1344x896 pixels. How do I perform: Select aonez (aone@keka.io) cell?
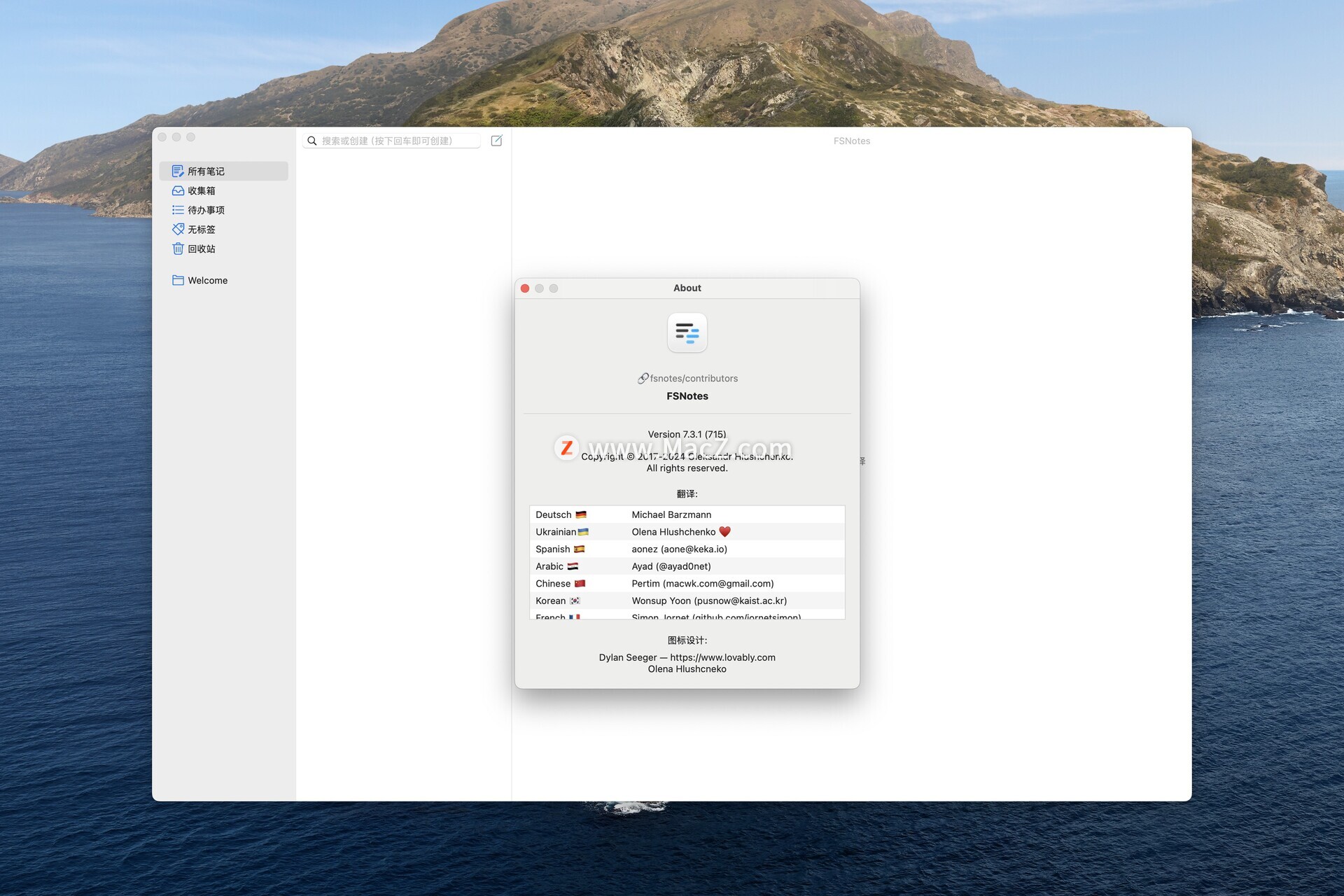coord(680,549)
